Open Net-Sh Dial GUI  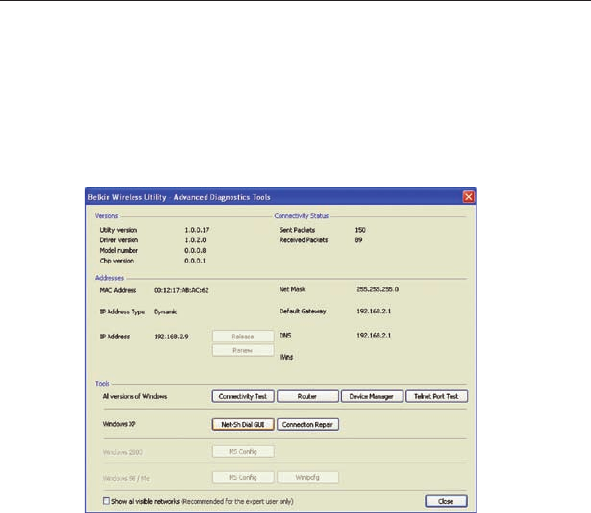coord(243,424)
